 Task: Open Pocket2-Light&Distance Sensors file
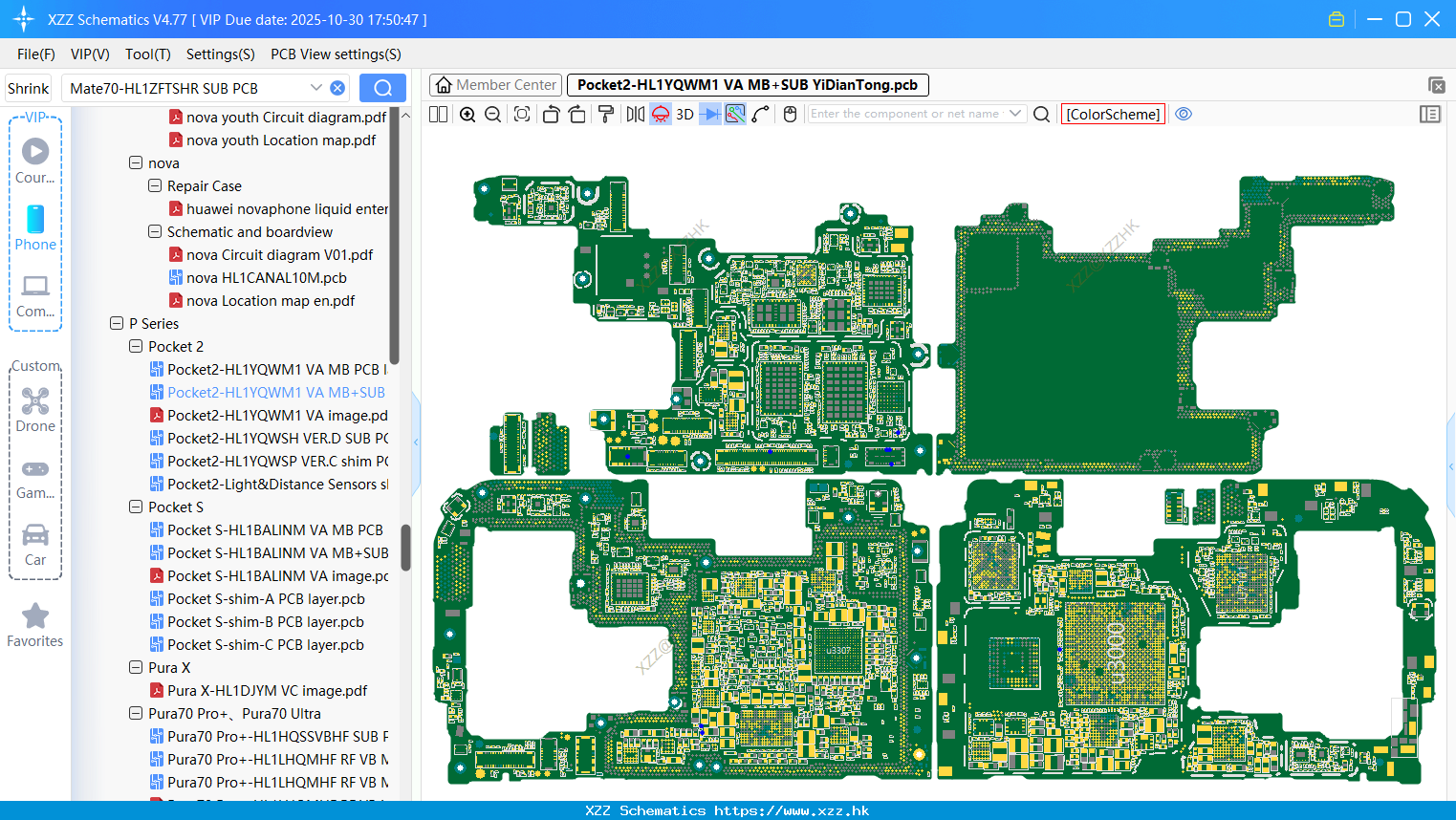(270, 485)
